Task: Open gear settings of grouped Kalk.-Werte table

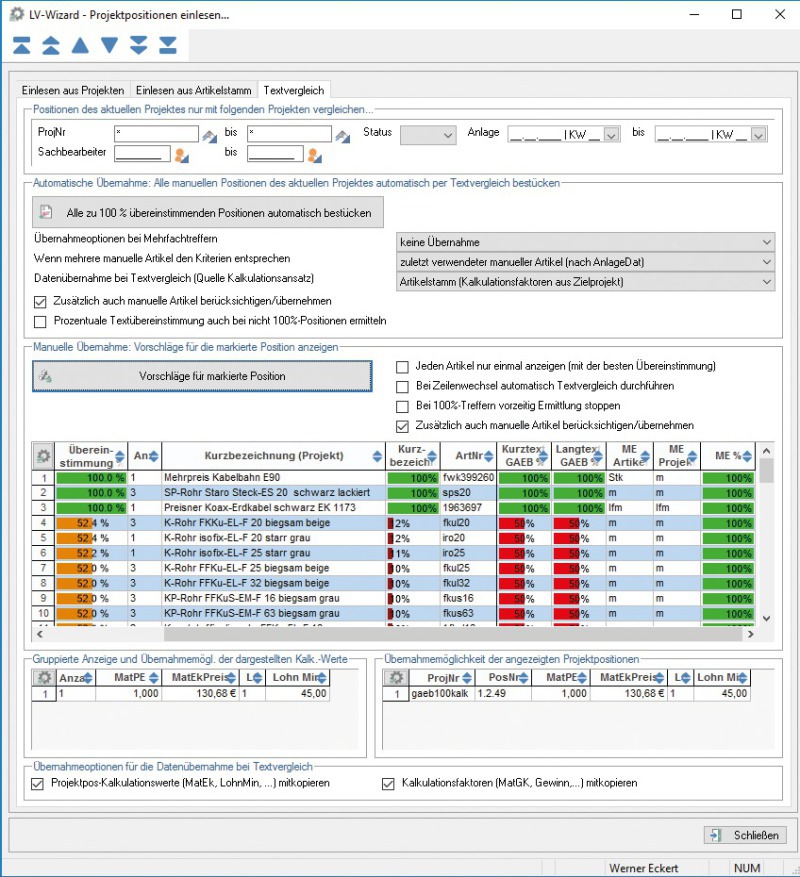Action: click(x=44, y=678)
